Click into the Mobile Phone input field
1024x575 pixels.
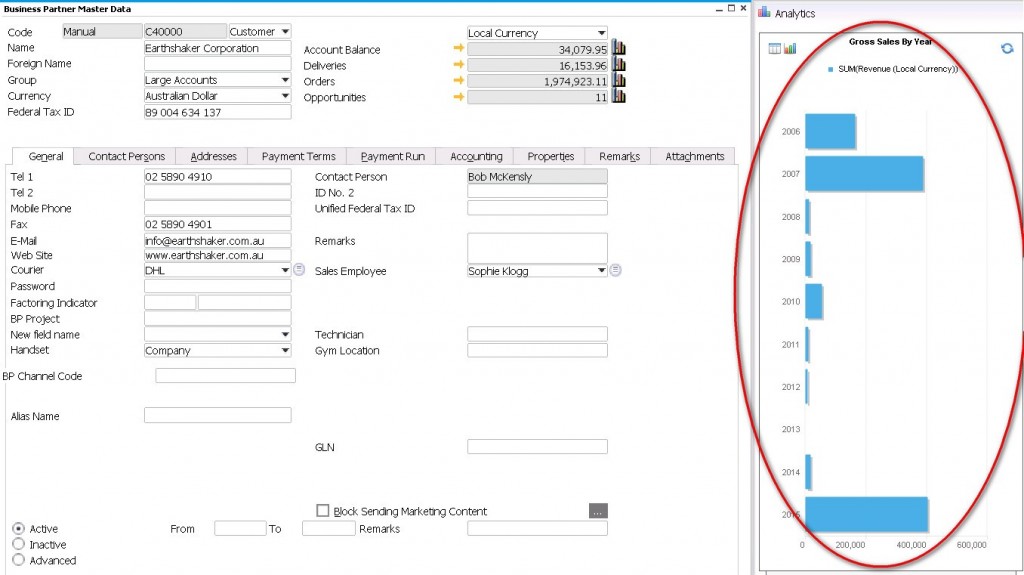coord(217,208)
